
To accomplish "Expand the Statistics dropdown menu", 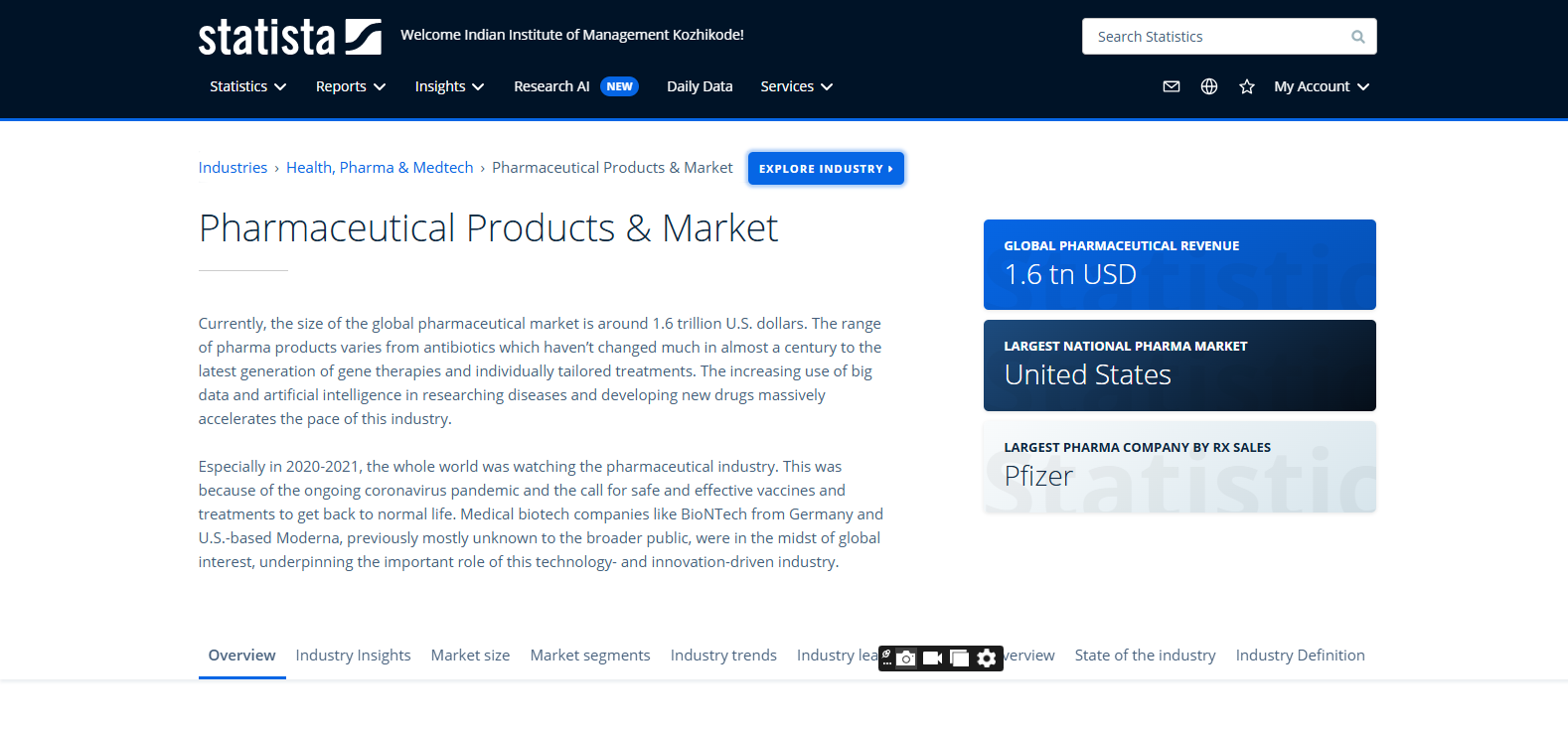I will point(247,86).
